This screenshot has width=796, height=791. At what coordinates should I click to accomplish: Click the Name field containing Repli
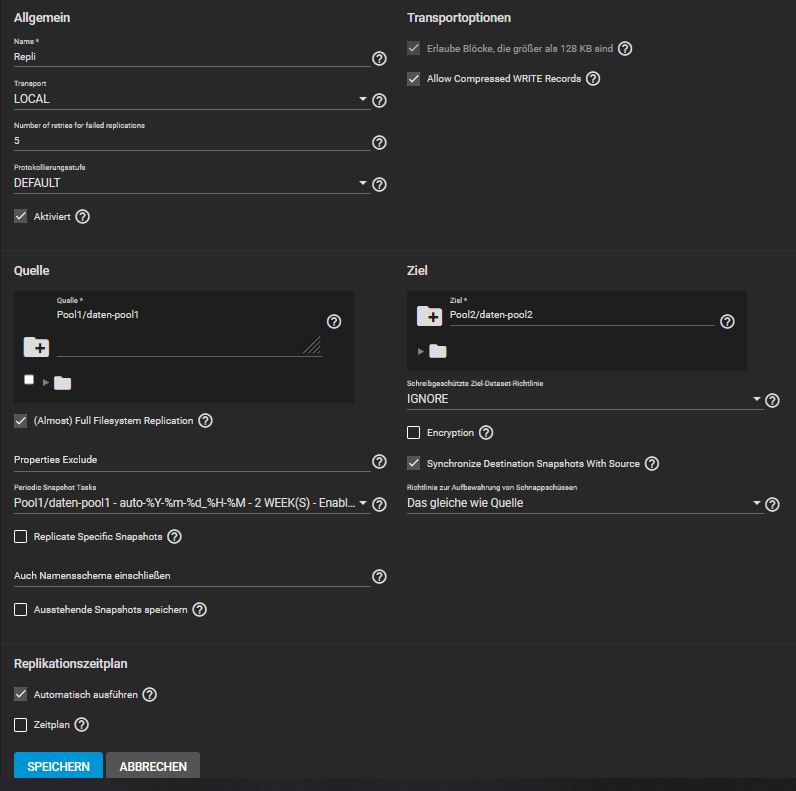191,57
